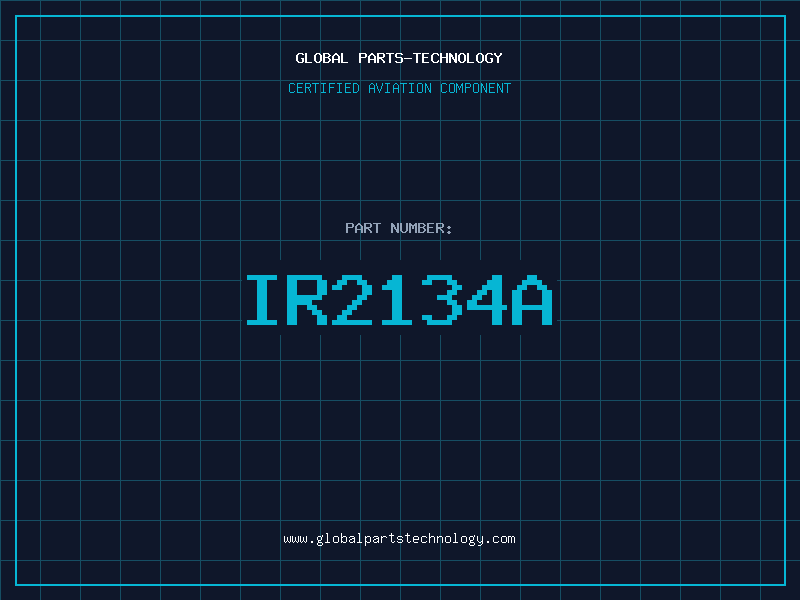The image size is (800, 600).
Task: Open the www.globalpartstechnology.com link
Action: pyautogui.click(x=399, y=539)
